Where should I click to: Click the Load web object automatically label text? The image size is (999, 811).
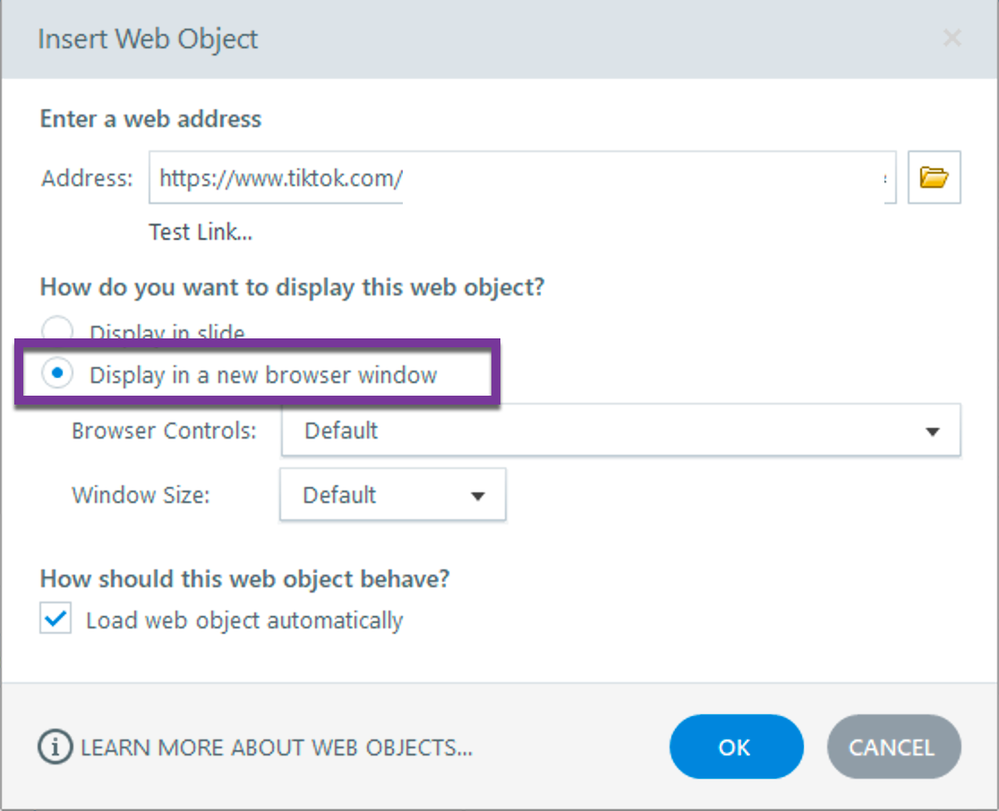pyautogui.click(x=244, y=620)
